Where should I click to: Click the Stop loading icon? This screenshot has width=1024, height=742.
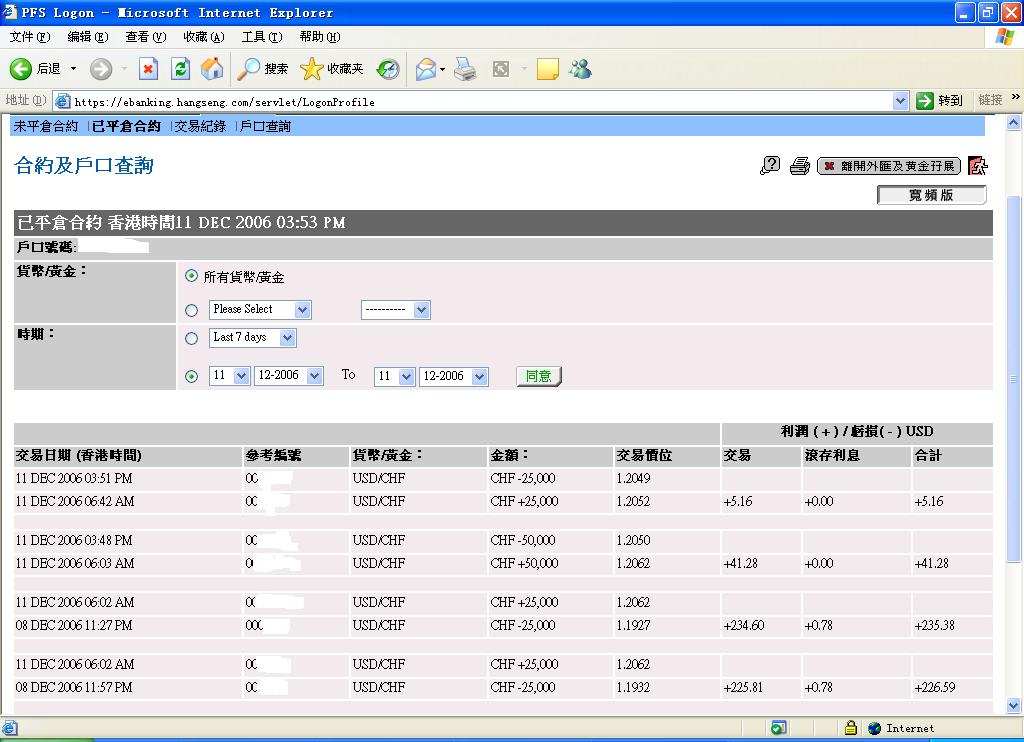(149, 69)
